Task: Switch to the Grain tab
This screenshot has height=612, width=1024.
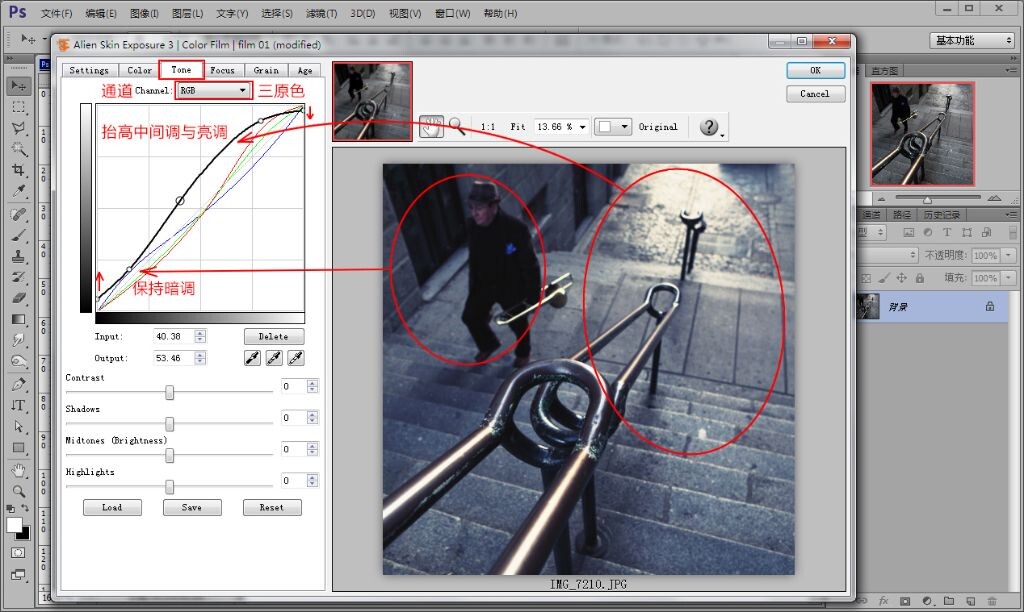Action: point(266,70)
